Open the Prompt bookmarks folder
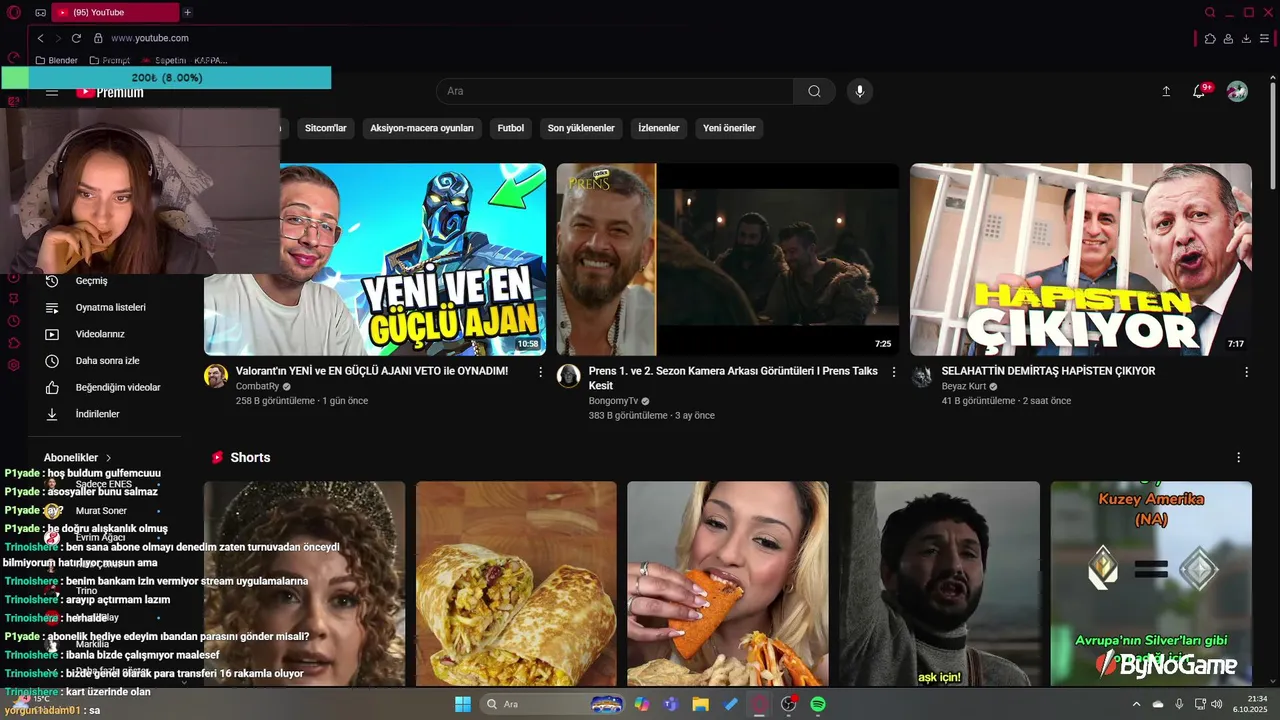 pos(110,60)
